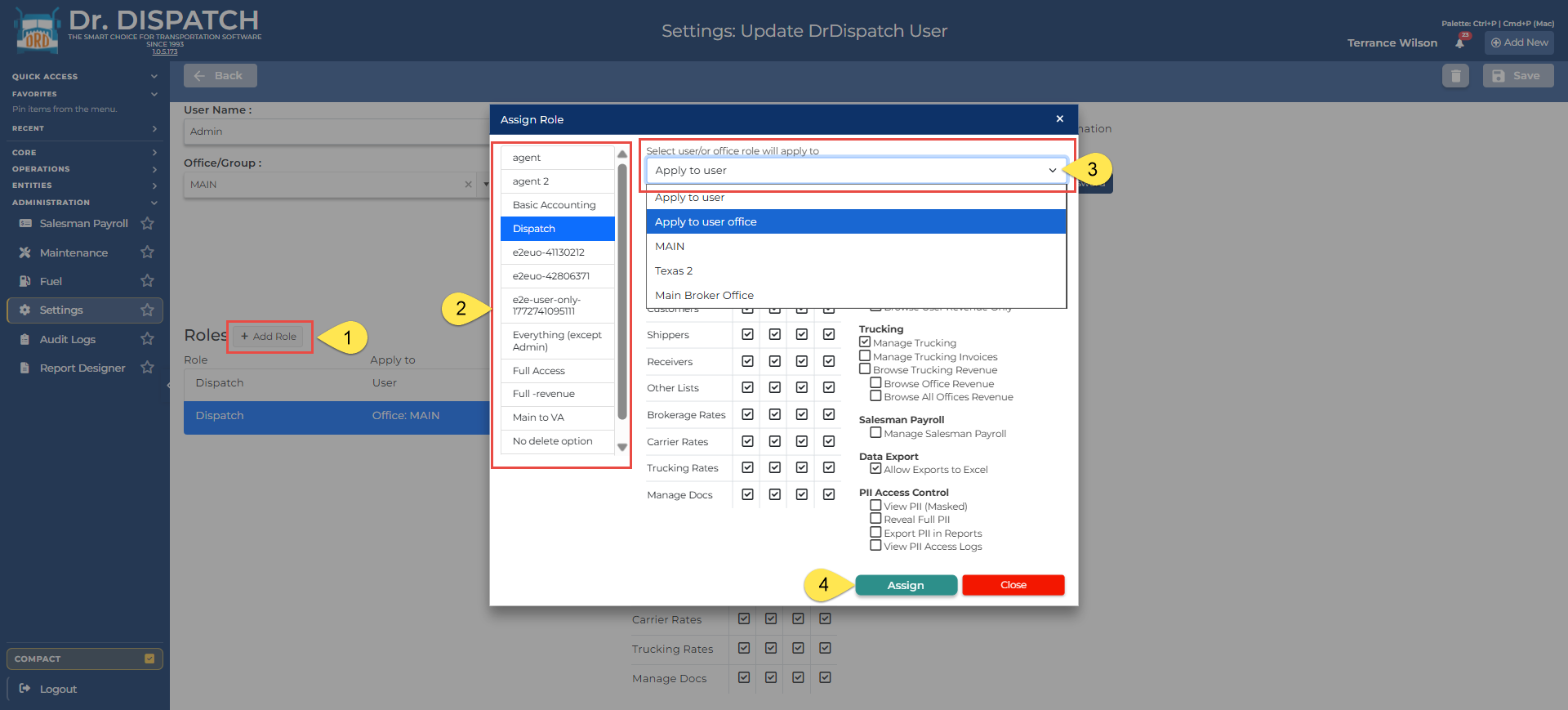This screenshot has width=1568, height=710.
Task: Select Main Broker Office option
Action: (856, 295)
